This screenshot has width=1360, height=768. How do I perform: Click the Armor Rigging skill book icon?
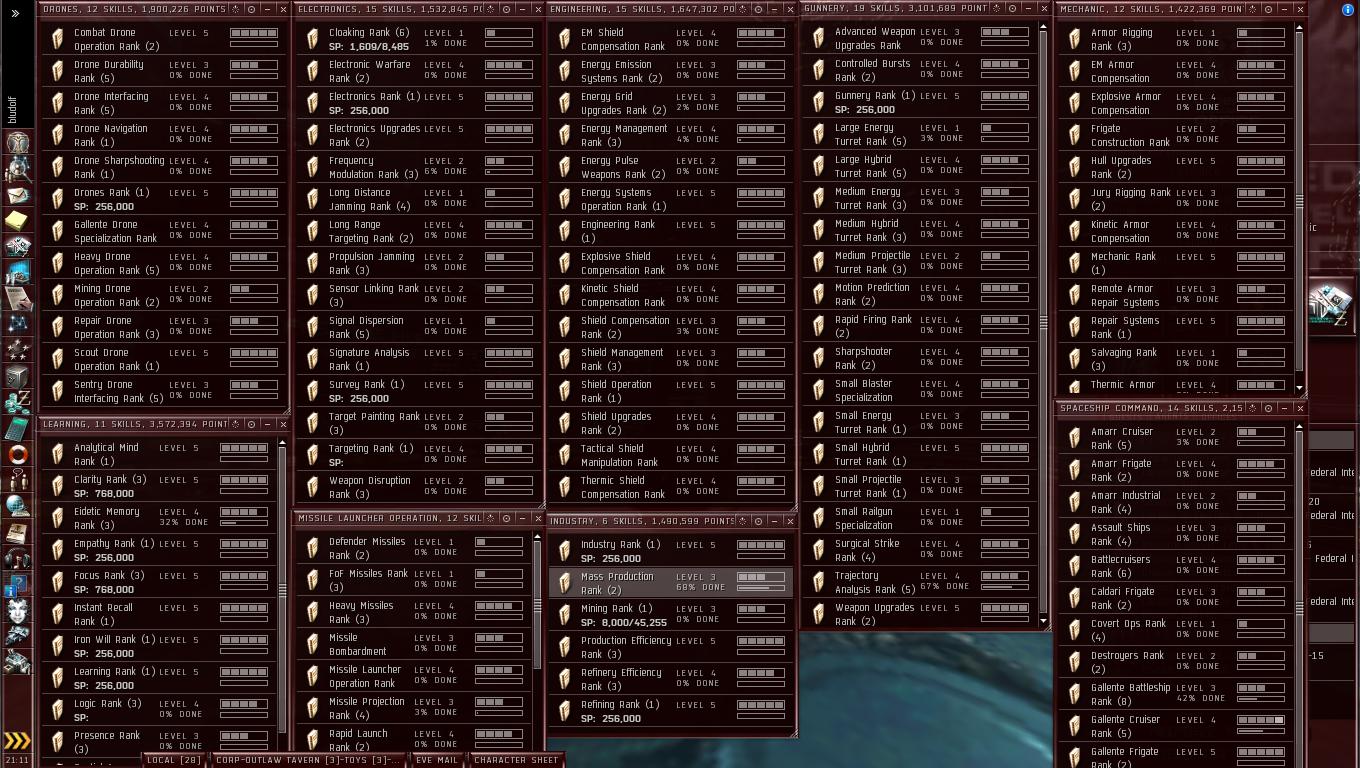1075,39
